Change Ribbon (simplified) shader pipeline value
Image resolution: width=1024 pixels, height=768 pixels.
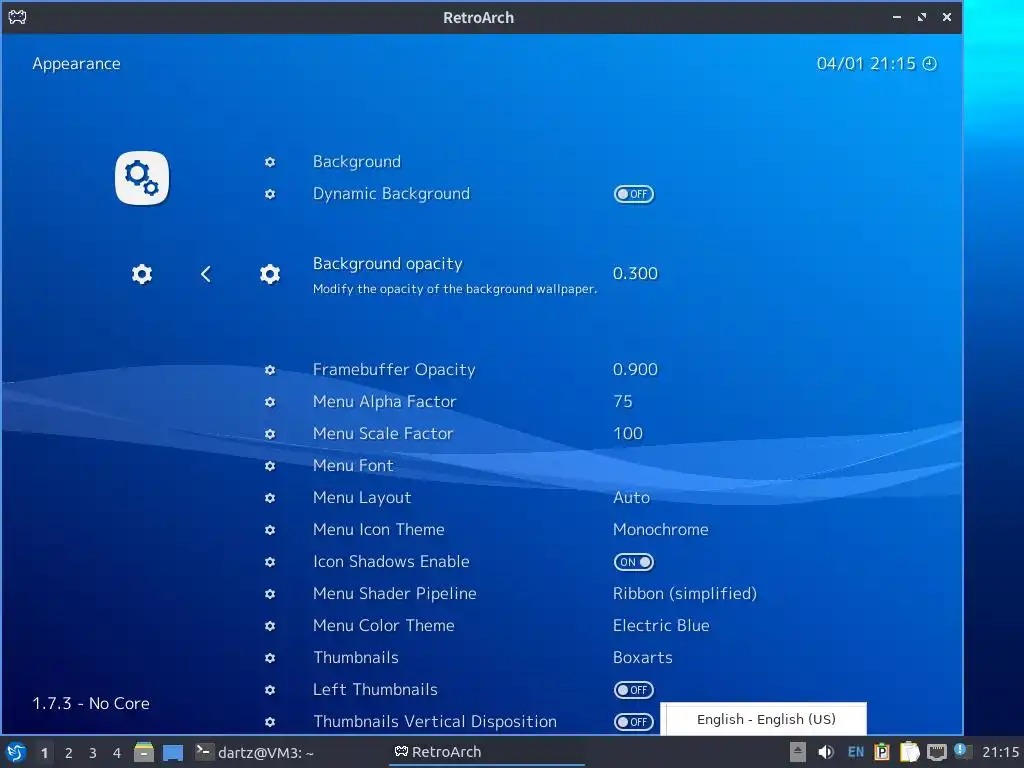[684, 594]
